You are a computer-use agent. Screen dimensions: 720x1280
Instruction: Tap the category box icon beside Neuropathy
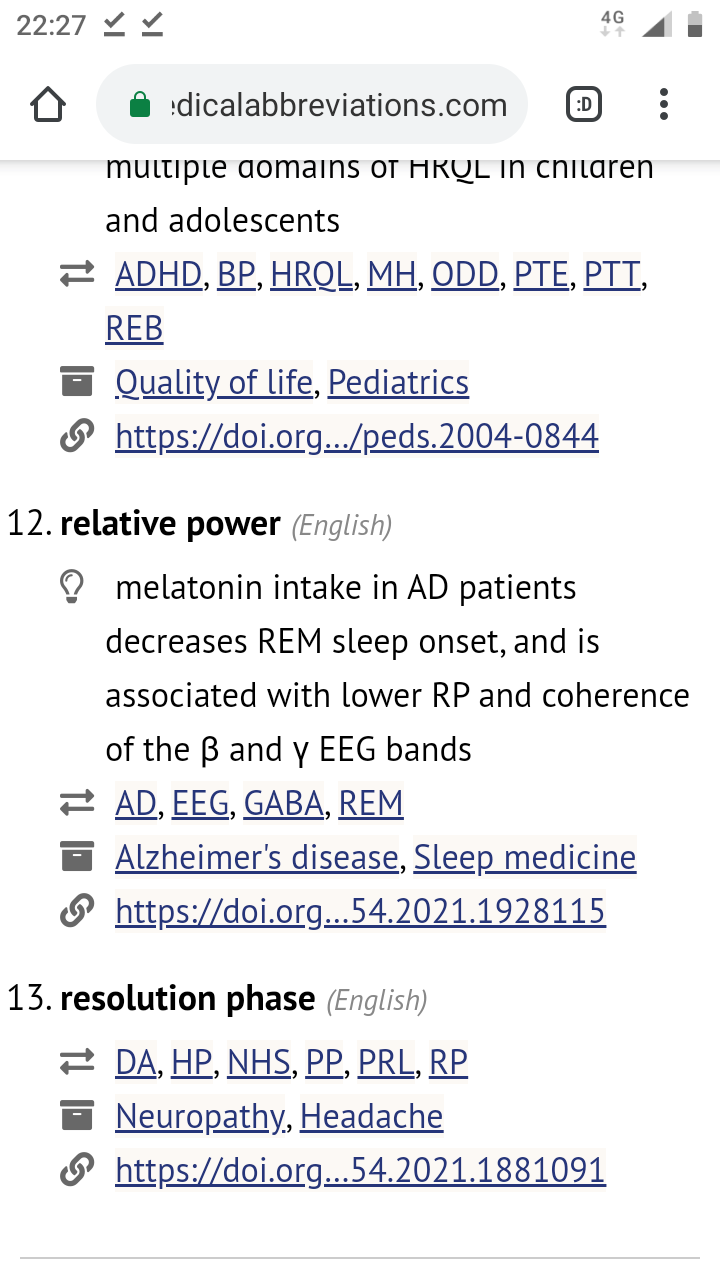(x=76, y=1116)
